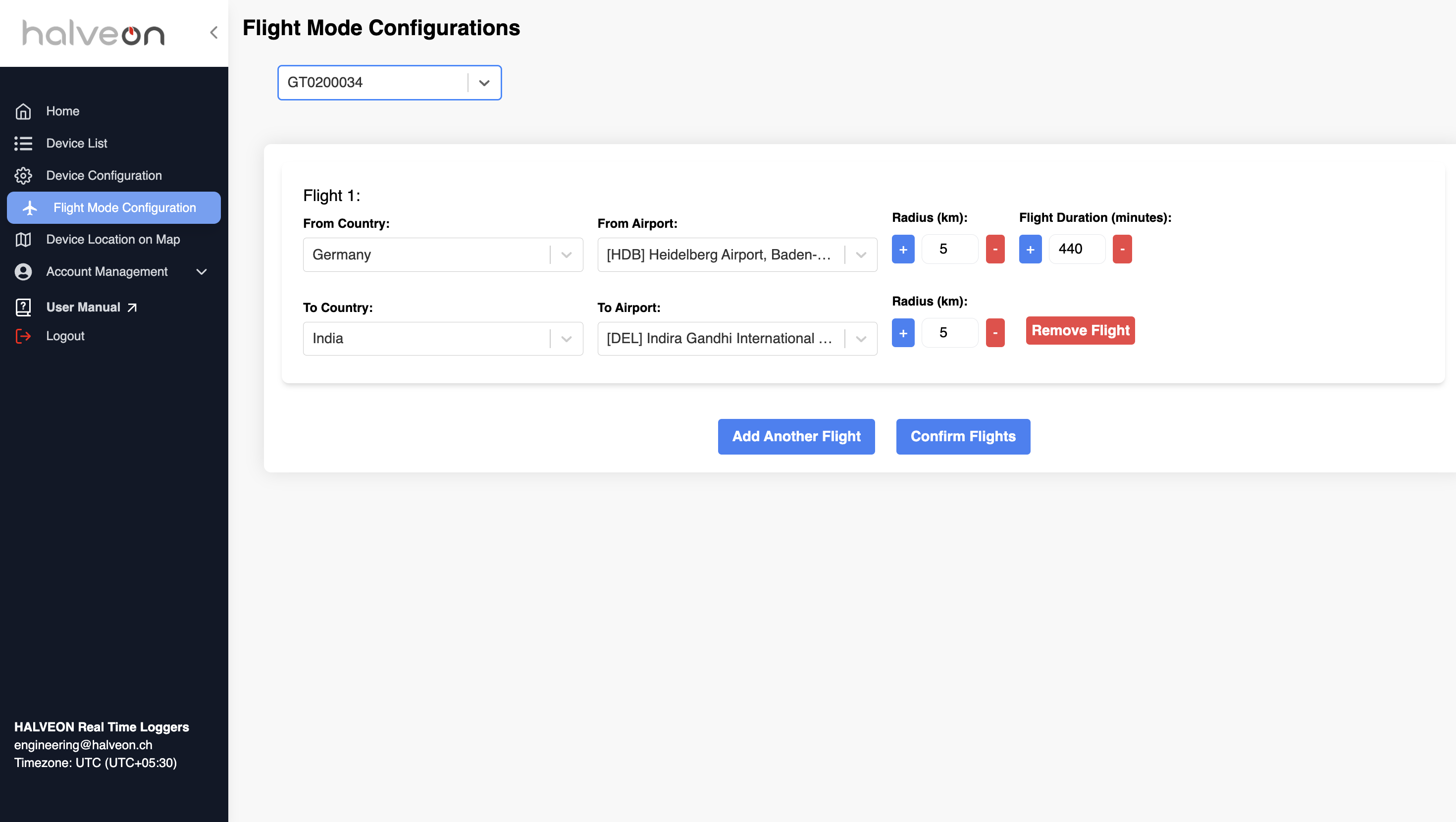Remove Flight 1 with Remove Flight button
1456x822 pixels.
1081,331
